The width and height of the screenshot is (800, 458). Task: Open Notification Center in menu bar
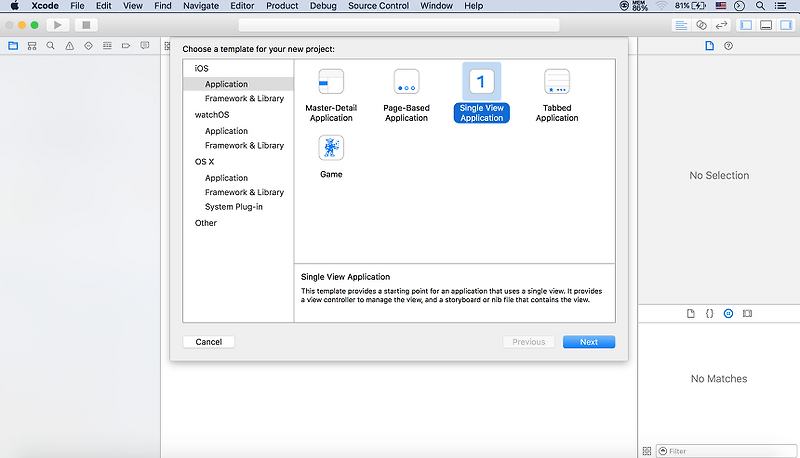[780, 6]
